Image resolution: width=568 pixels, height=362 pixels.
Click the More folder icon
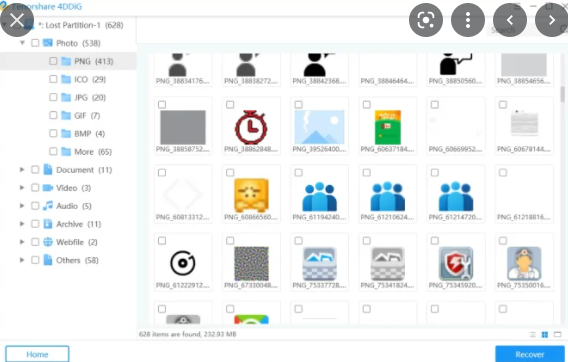(66, 152)
